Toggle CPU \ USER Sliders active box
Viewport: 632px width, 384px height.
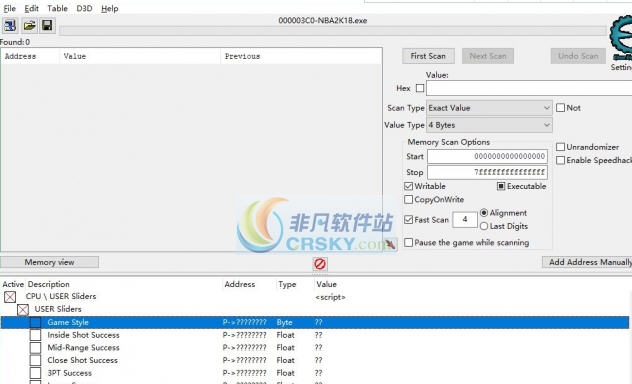point(10,297)
